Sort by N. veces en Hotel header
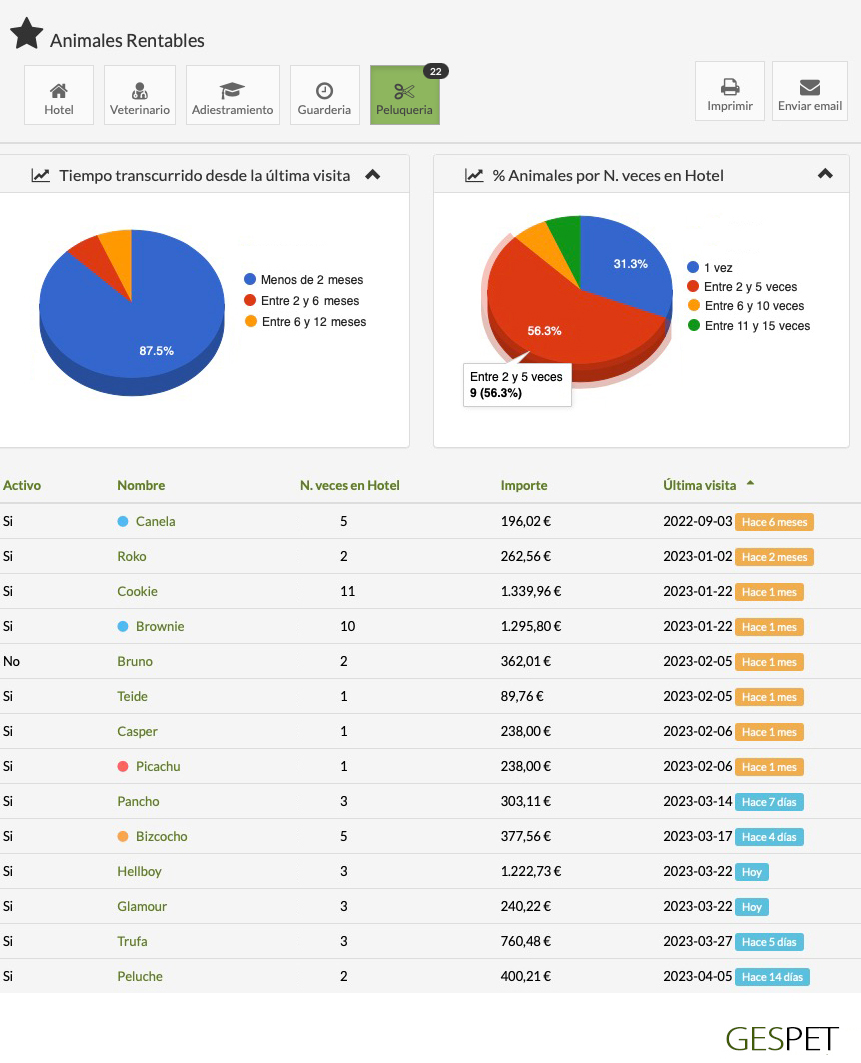 coord(349,485)
